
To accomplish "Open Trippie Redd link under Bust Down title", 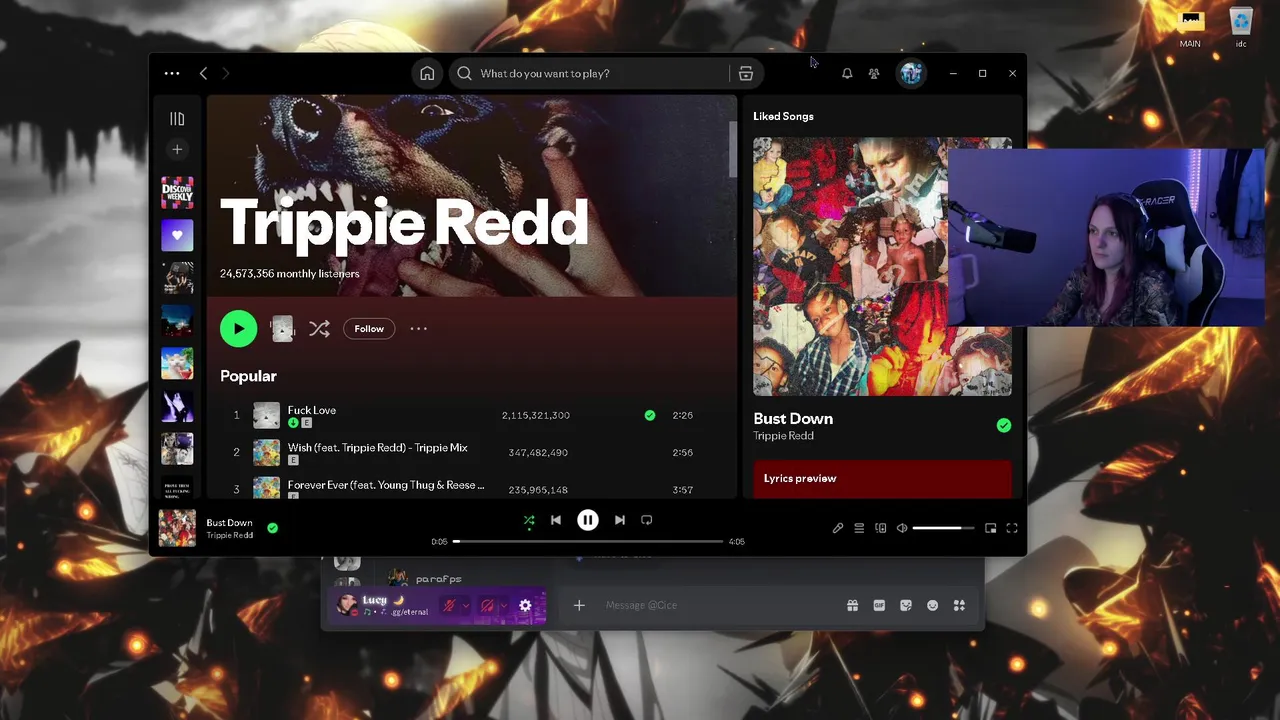I will (783, 436).
